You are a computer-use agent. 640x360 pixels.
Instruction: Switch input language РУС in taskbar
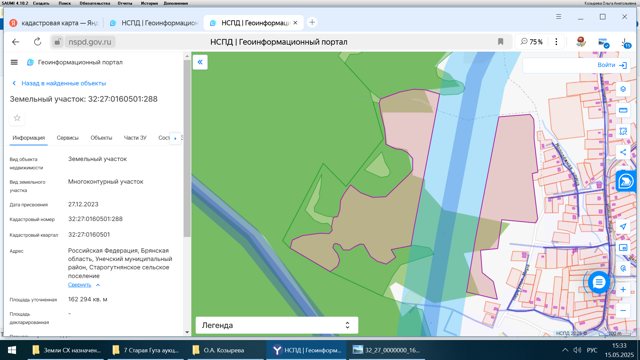pos(592,350)
